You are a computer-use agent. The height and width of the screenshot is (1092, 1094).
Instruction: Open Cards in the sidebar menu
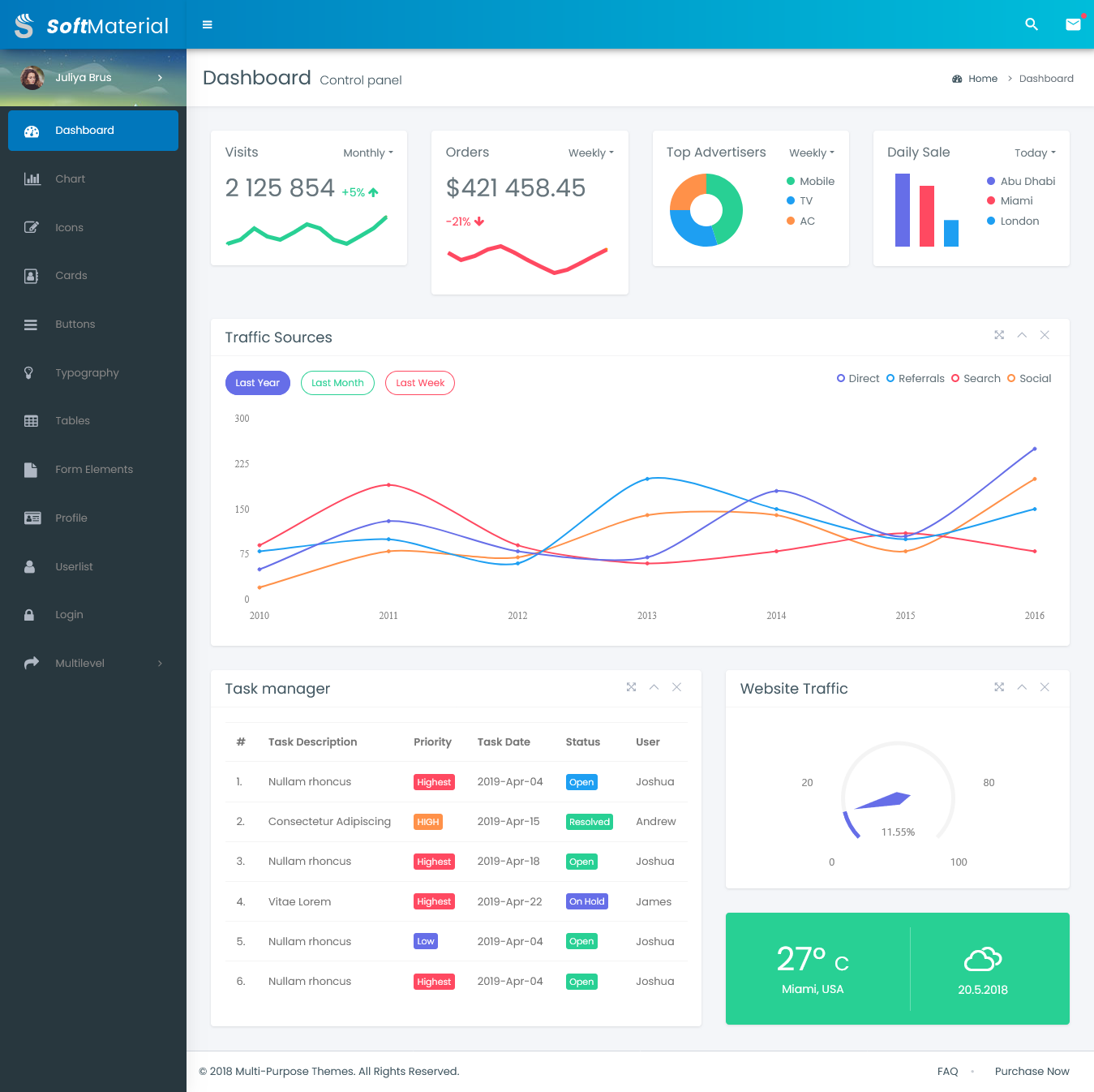point(93,276)
